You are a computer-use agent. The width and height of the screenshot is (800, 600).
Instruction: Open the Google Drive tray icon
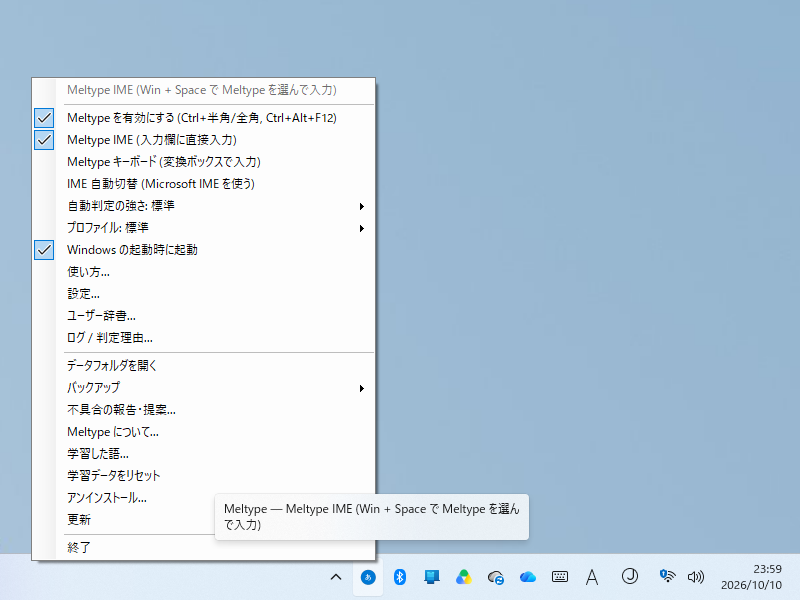(x=464, y=577)
